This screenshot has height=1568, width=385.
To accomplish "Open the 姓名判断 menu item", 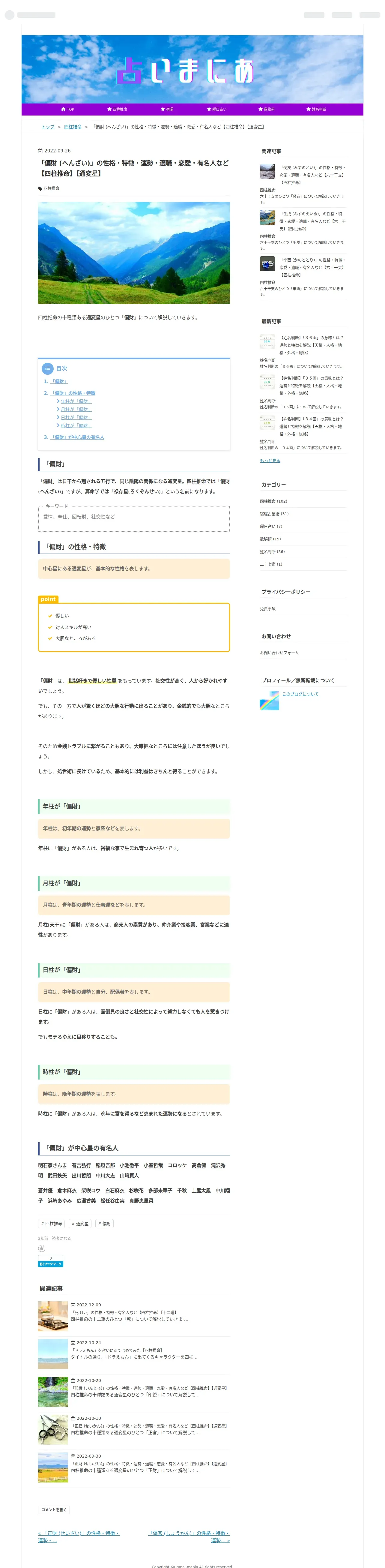I will tap(316, 110).
